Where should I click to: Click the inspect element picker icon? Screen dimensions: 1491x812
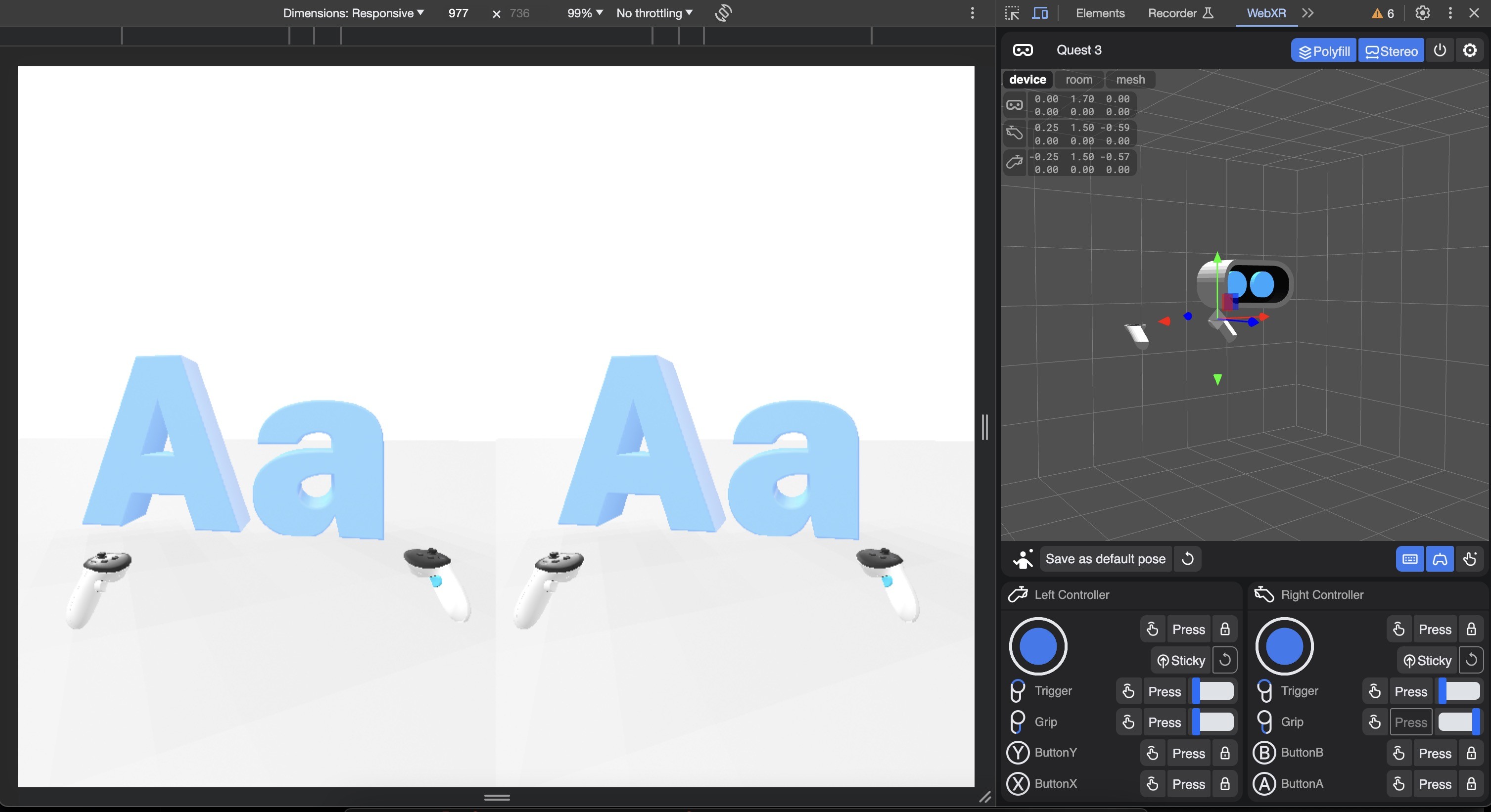tap(1012, 13)
